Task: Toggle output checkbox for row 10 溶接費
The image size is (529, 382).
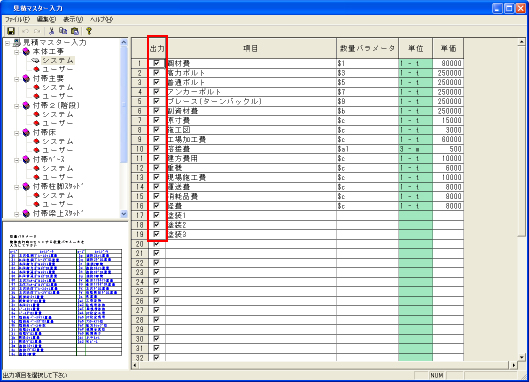Action: [156, 148]
